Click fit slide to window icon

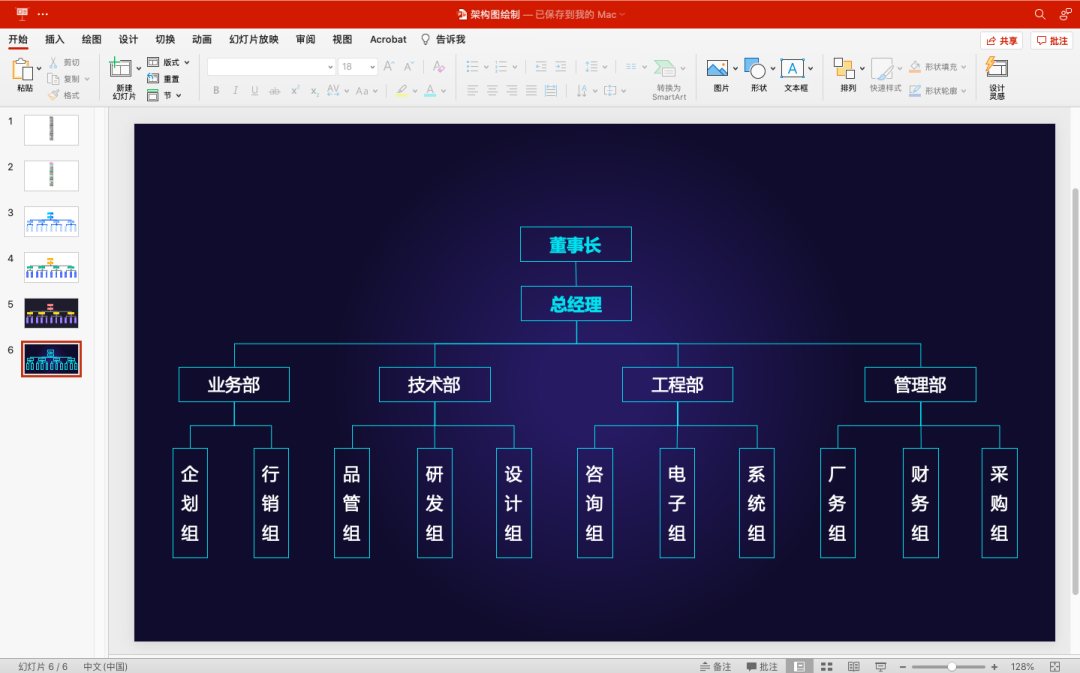pos(1055,666)
